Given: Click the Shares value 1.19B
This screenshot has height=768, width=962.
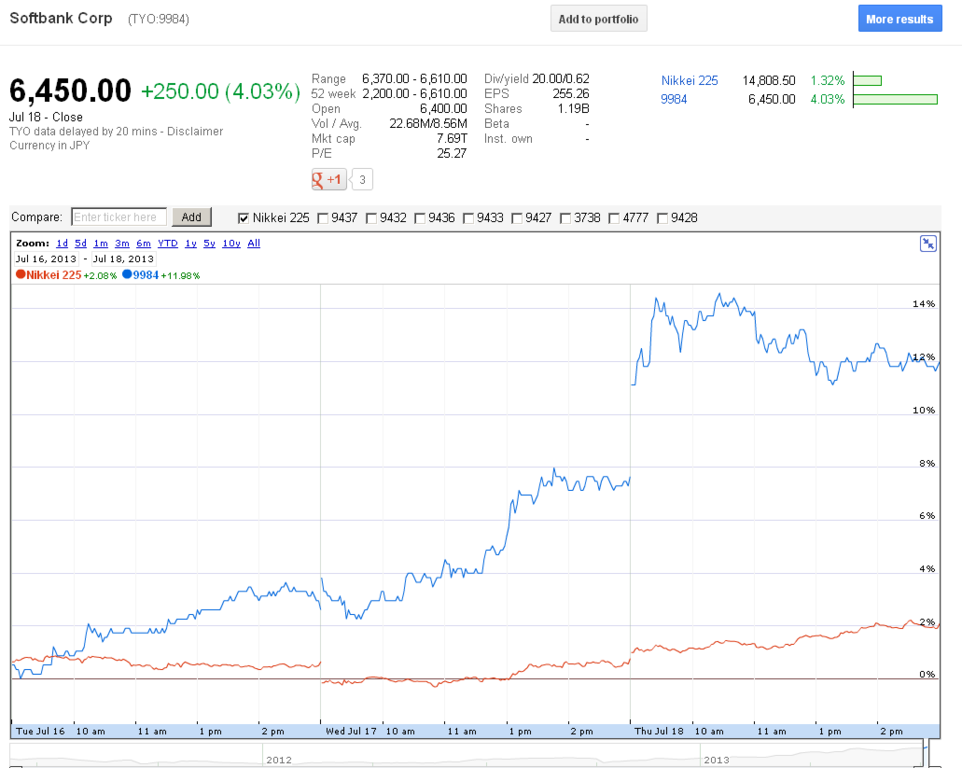Looking at the screenshot, I should pyautogui.click(x=573, y=109).
